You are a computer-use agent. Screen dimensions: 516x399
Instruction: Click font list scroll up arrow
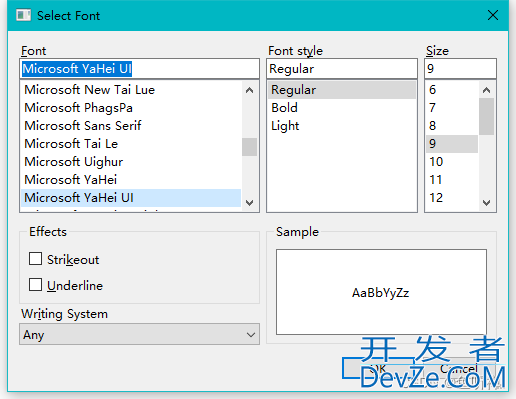click(x=249, y=90)
